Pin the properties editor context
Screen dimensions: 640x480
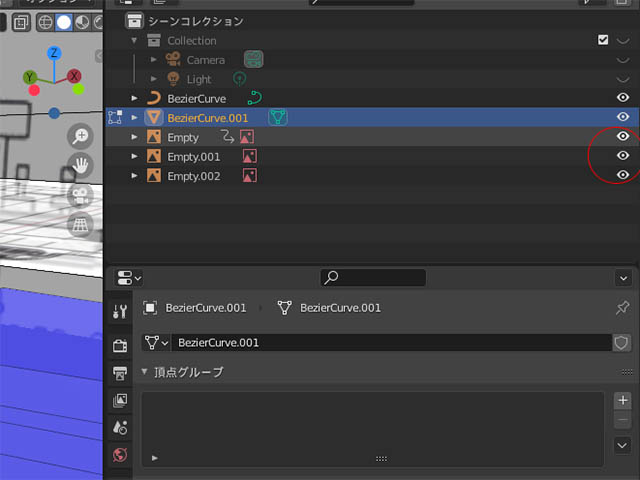coord(622,307)
